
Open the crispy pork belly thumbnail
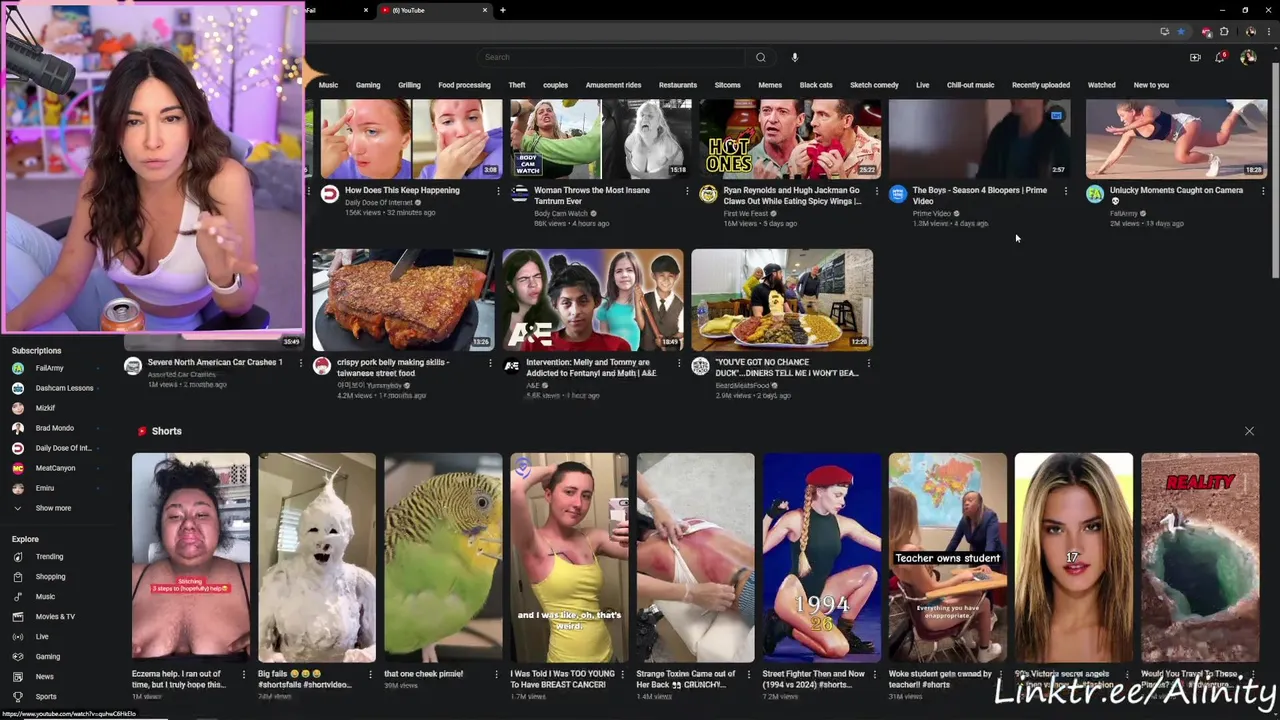pos(403,299)
